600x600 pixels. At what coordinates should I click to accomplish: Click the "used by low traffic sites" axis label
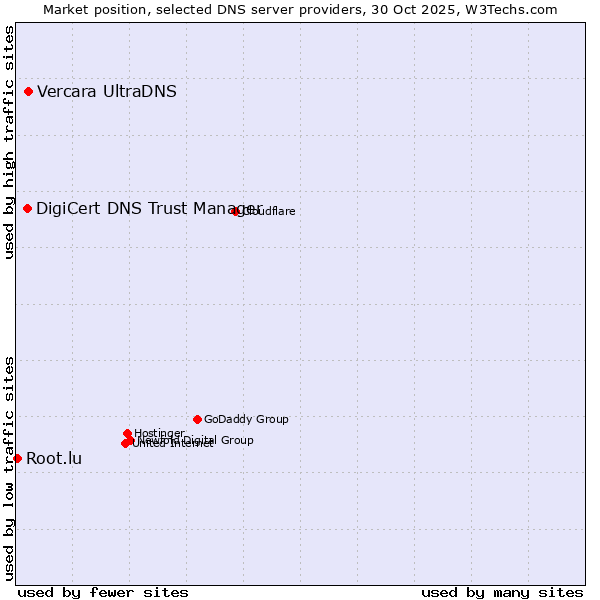(9, 468)
